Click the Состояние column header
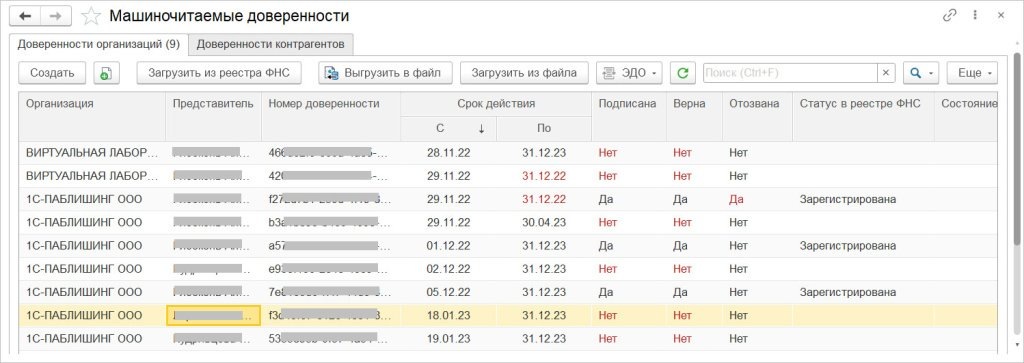 (x=966, y=116)
